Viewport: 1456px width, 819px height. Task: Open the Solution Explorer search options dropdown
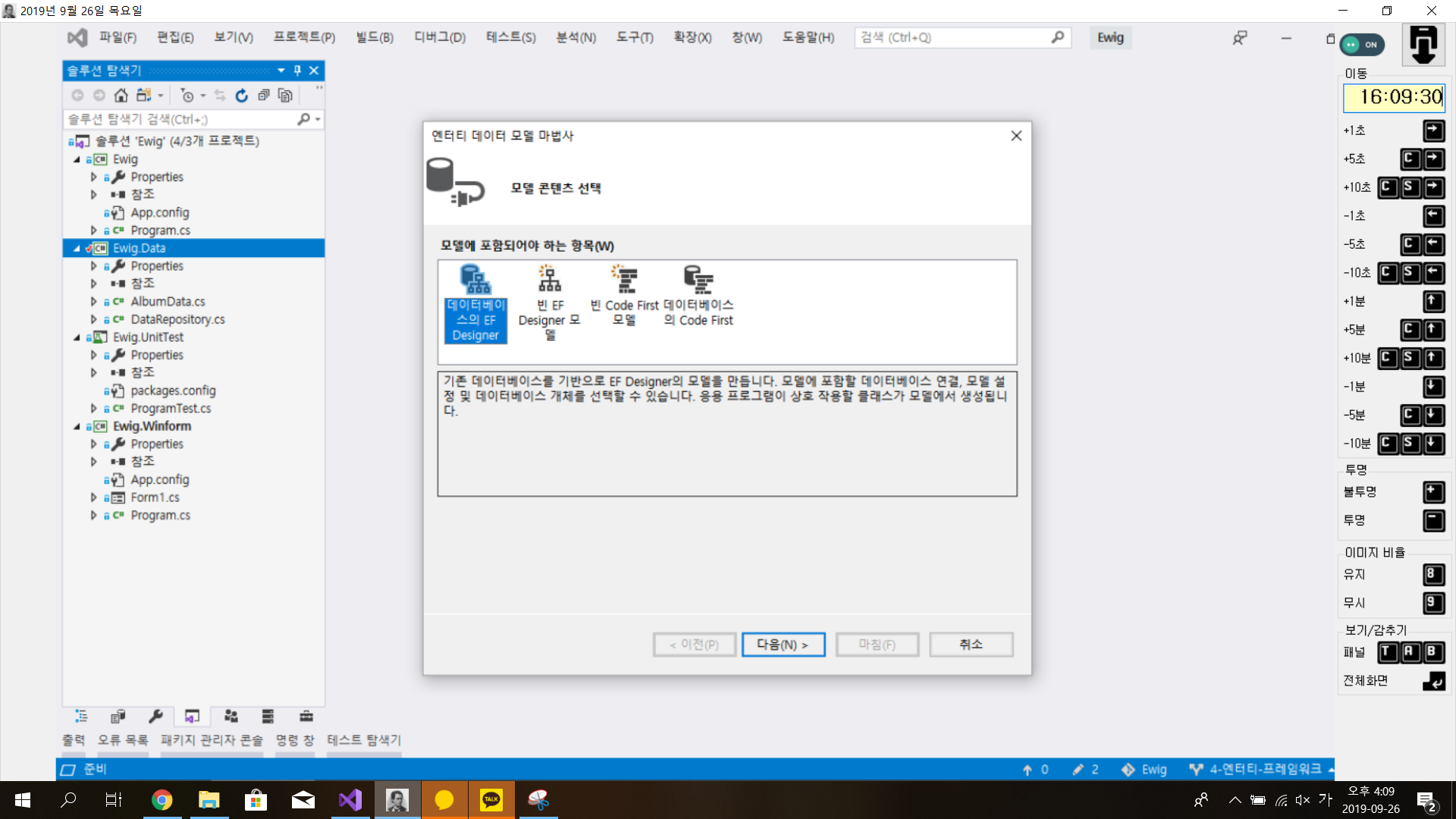tap(318, 119)
